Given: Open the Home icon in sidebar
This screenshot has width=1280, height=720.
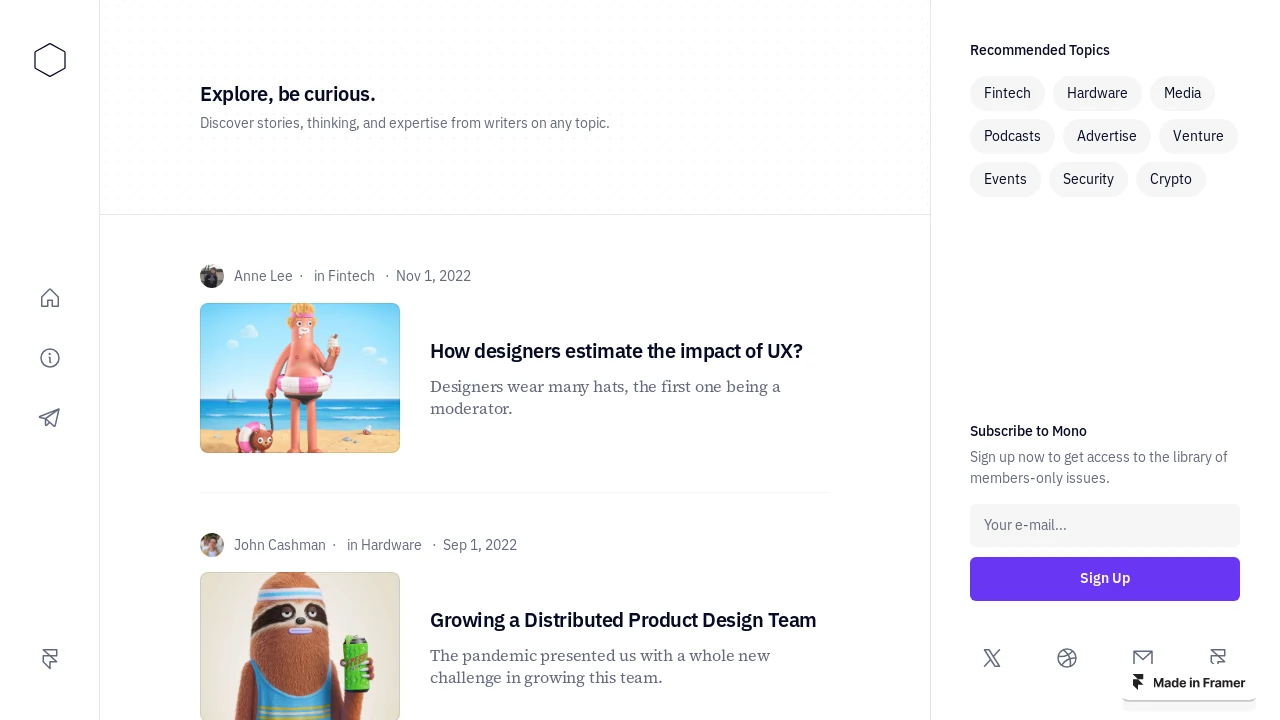Looking at the screenshot, I should click(50, 298).
